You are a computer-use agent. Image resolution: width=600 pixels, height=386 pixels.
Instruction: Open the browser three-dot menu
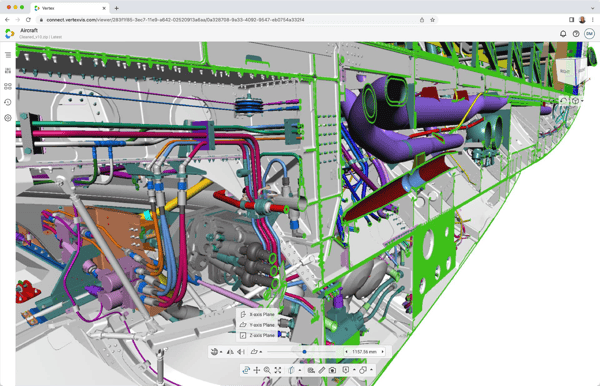click(593, 20)
